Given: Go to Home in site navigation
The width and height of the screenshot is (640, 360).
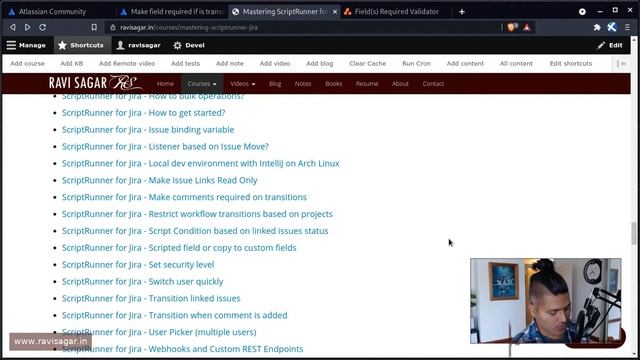Looking at the screenshot, I should click(x=165, y=84).
